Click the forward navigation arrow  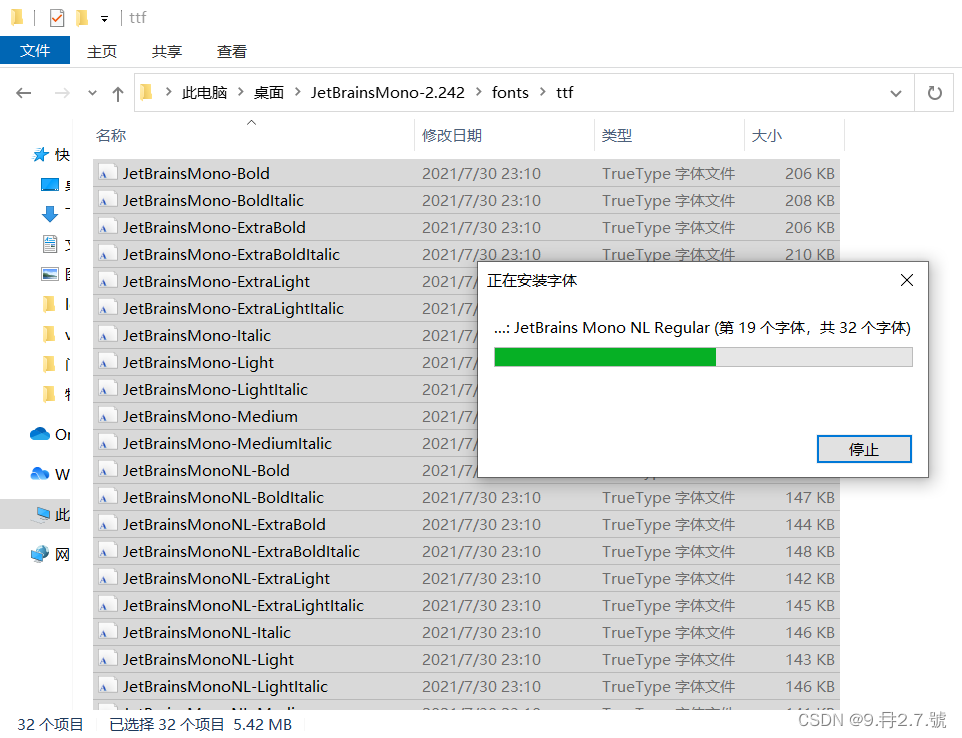click(62, 93)
